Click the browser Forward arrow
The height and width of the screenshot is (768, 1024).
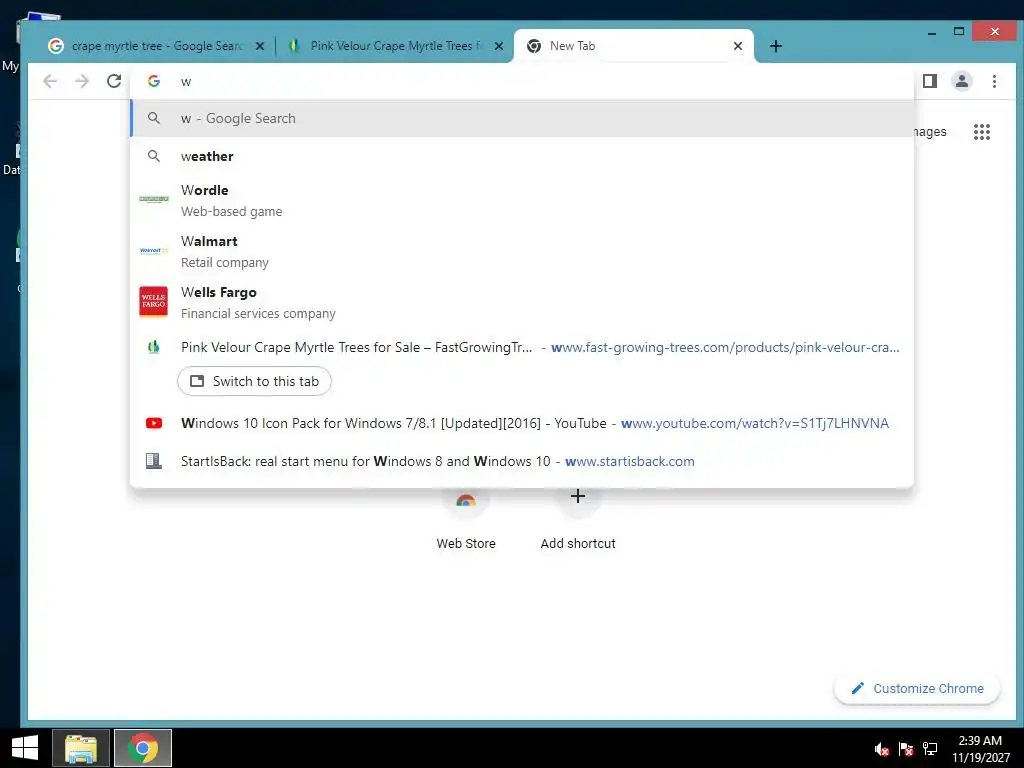pyautogui.click(x=82, y=81)
